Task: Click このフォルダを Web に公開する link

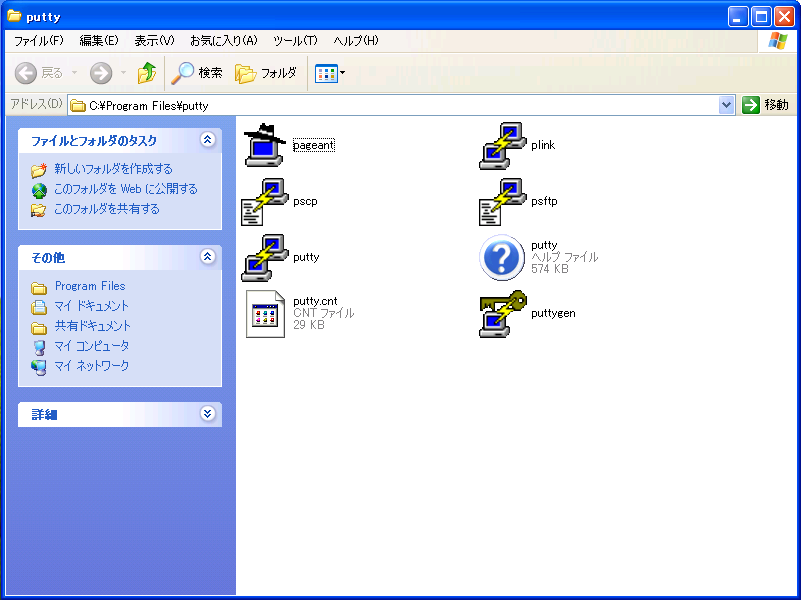Action: 126,189
